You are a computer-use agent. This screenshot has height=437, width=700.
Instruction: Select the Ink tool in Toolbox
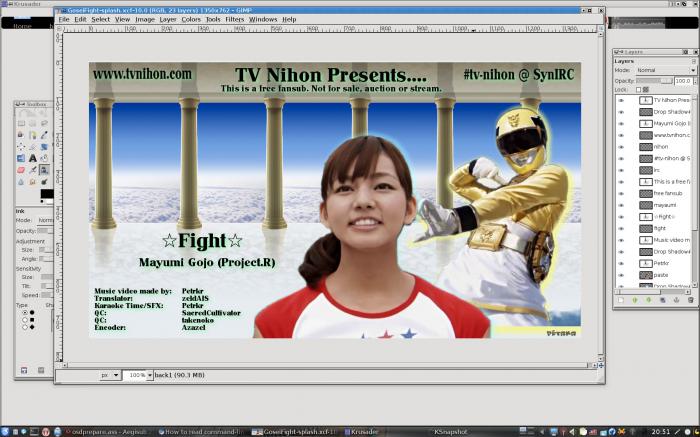pos(44,170)
